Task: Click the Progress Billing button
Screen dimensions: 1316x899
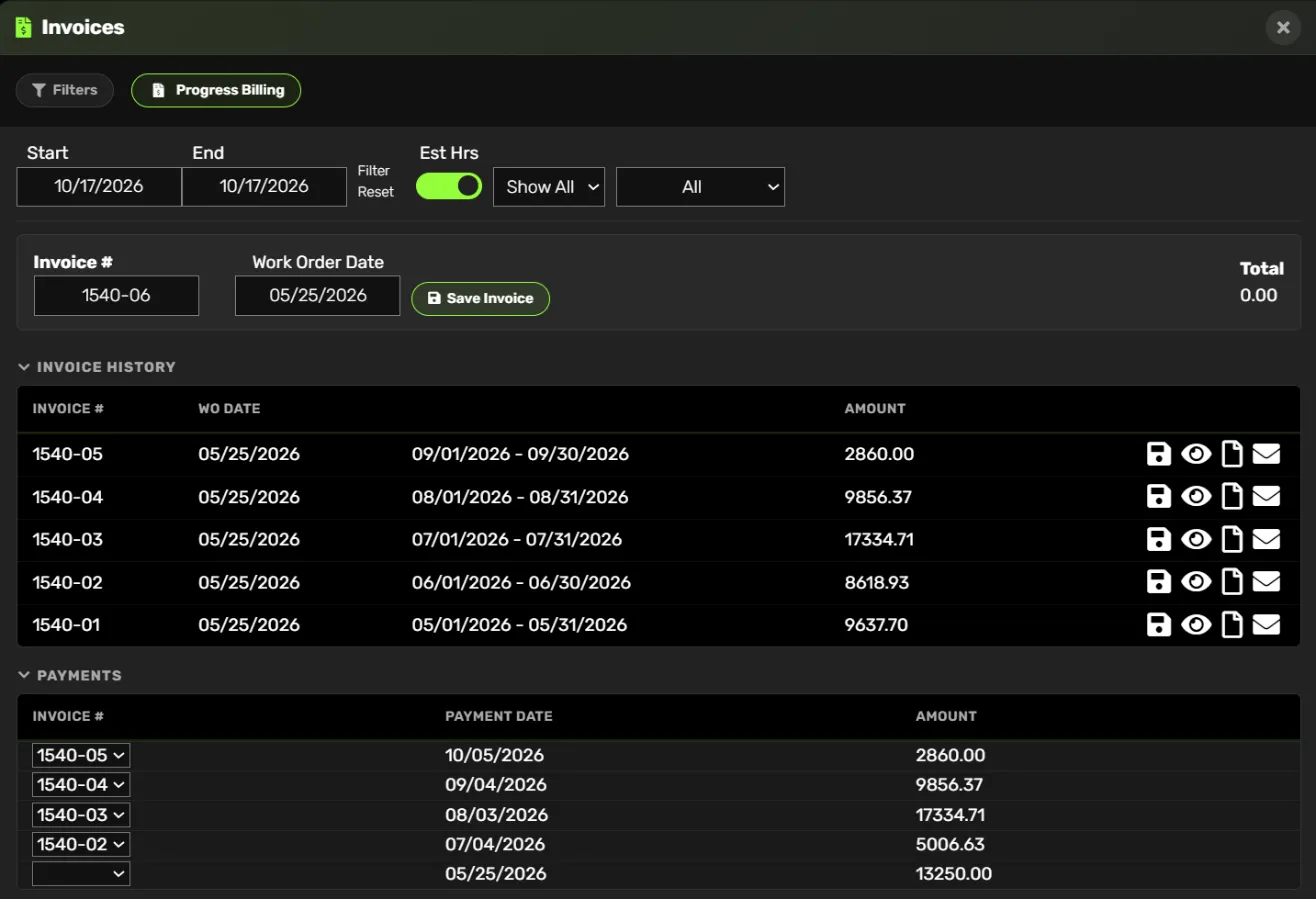Action: click(216, 90)
